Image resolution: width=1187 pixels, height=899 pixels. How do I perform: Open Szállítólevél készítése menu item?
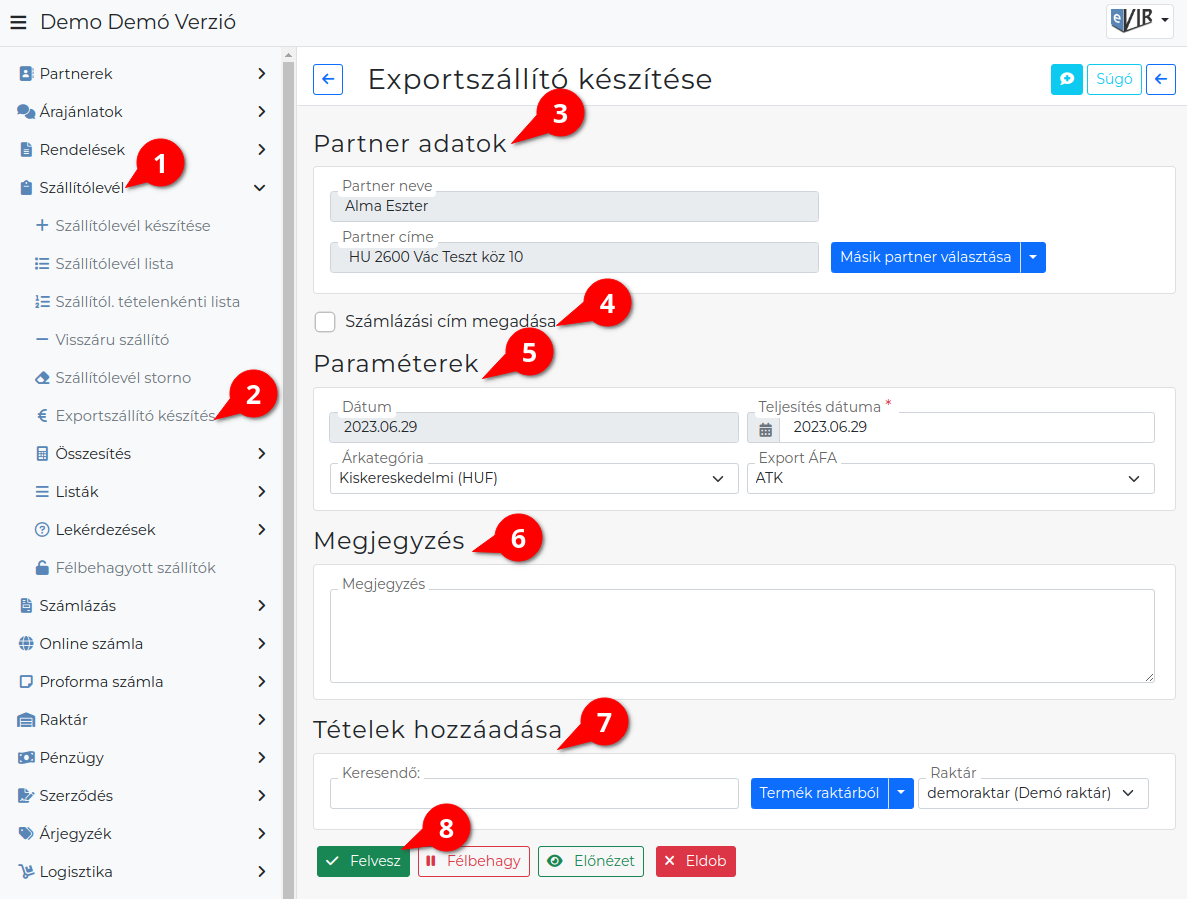(132, 226)
